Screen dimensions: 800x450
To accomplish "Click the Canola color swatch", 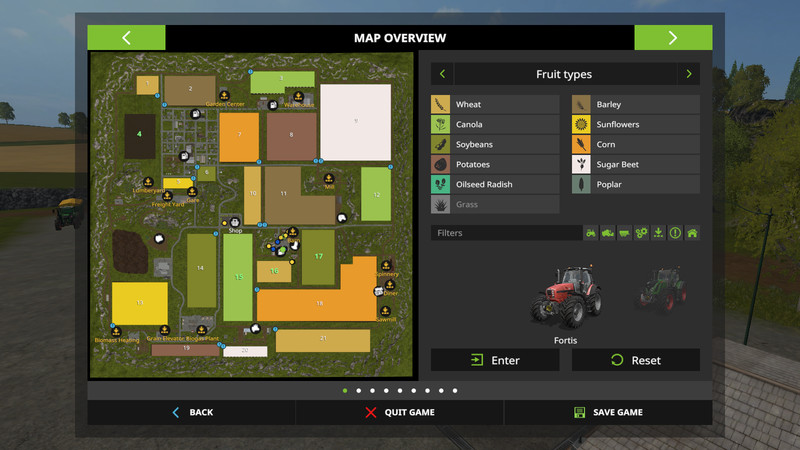I will [x=440, y=124].
